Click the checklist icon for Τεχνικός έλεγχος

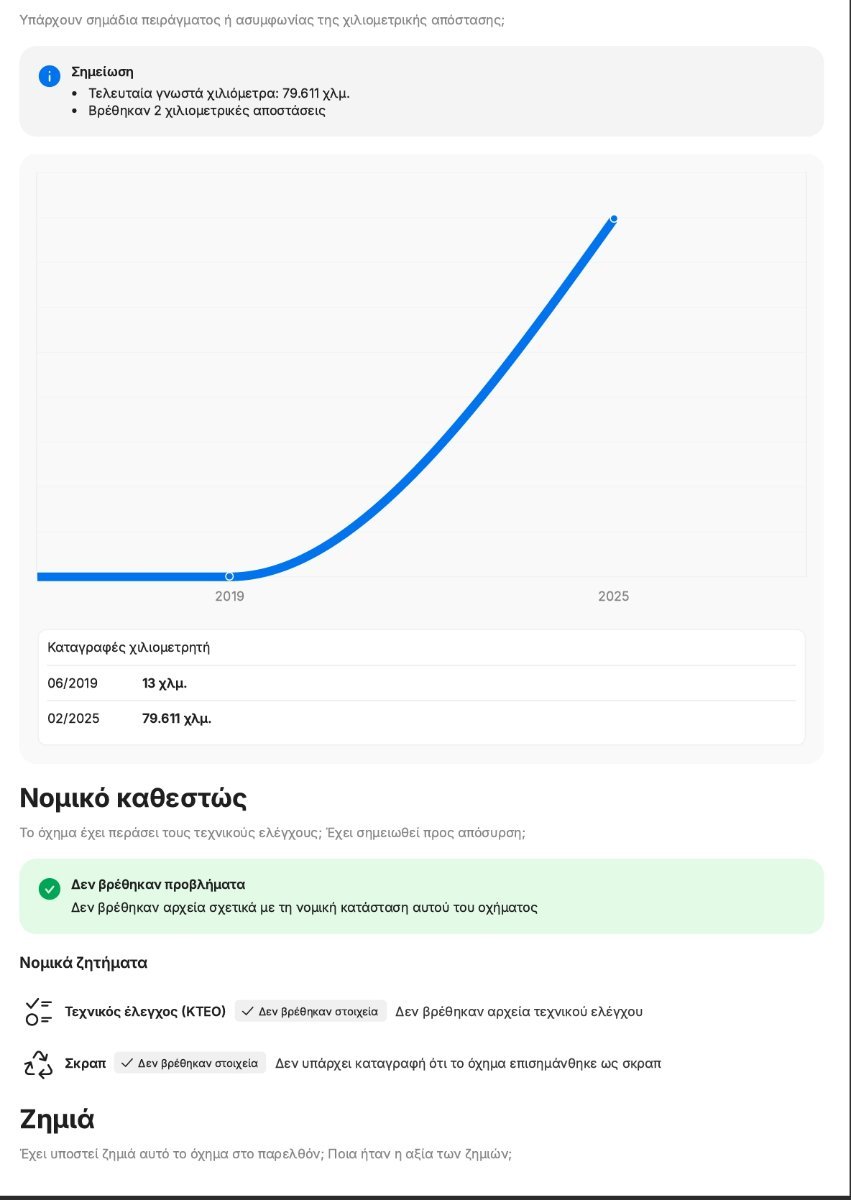click(38, 1011)
